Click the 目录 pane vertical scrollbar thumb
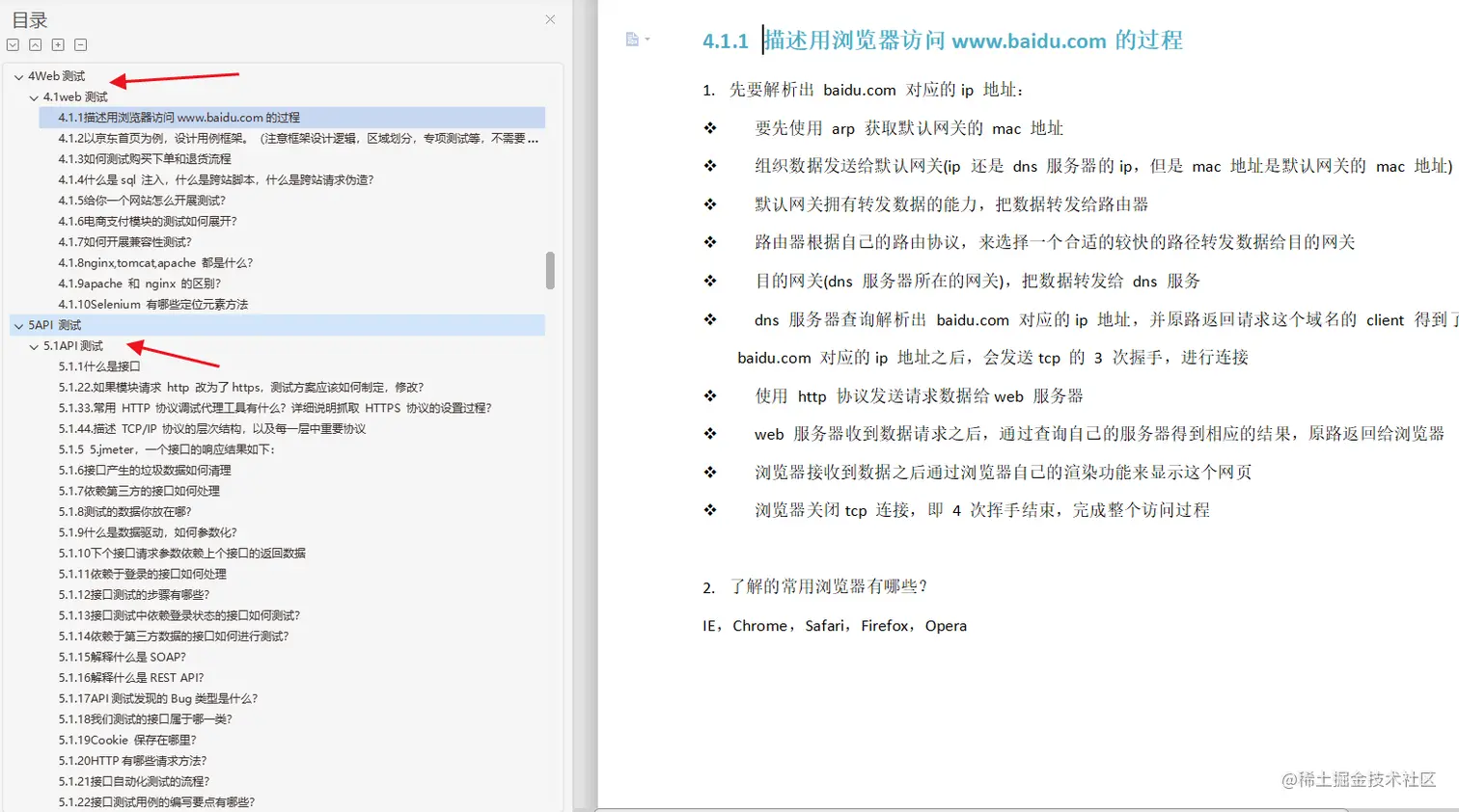 click(550, 270)
